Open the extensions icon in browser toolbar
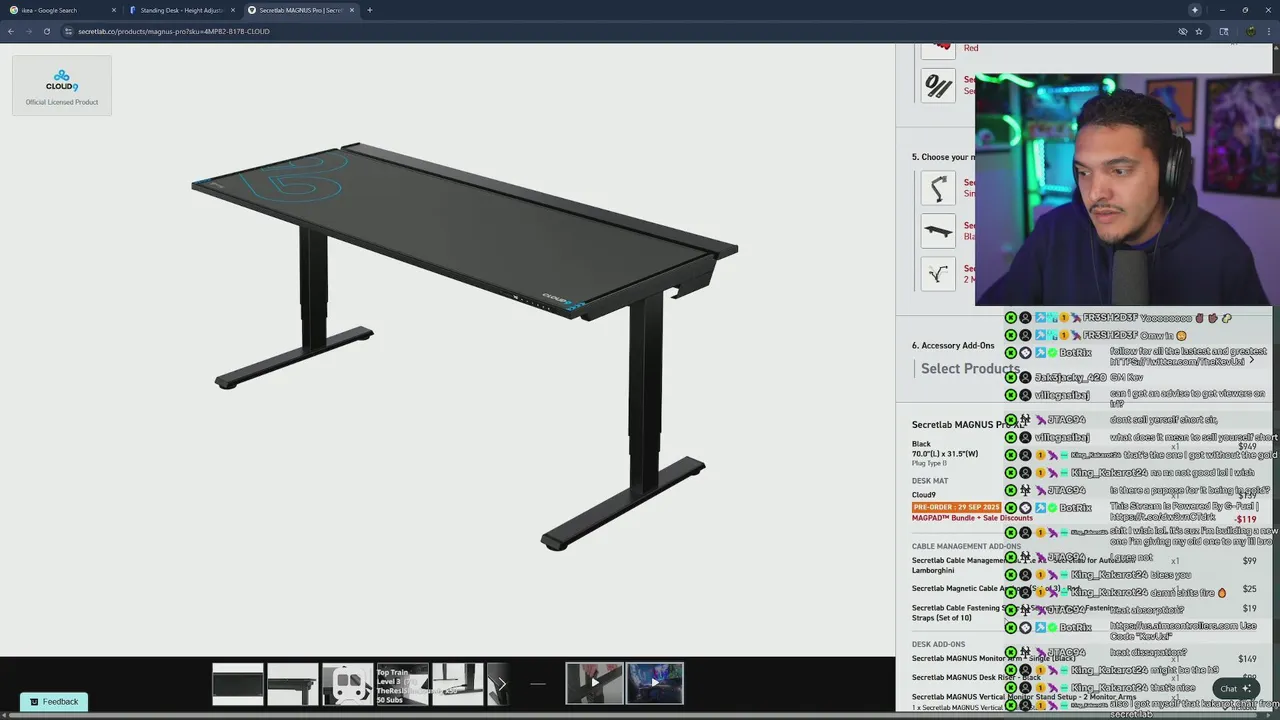1280x720 pixels. click(x=1224, y=31)
